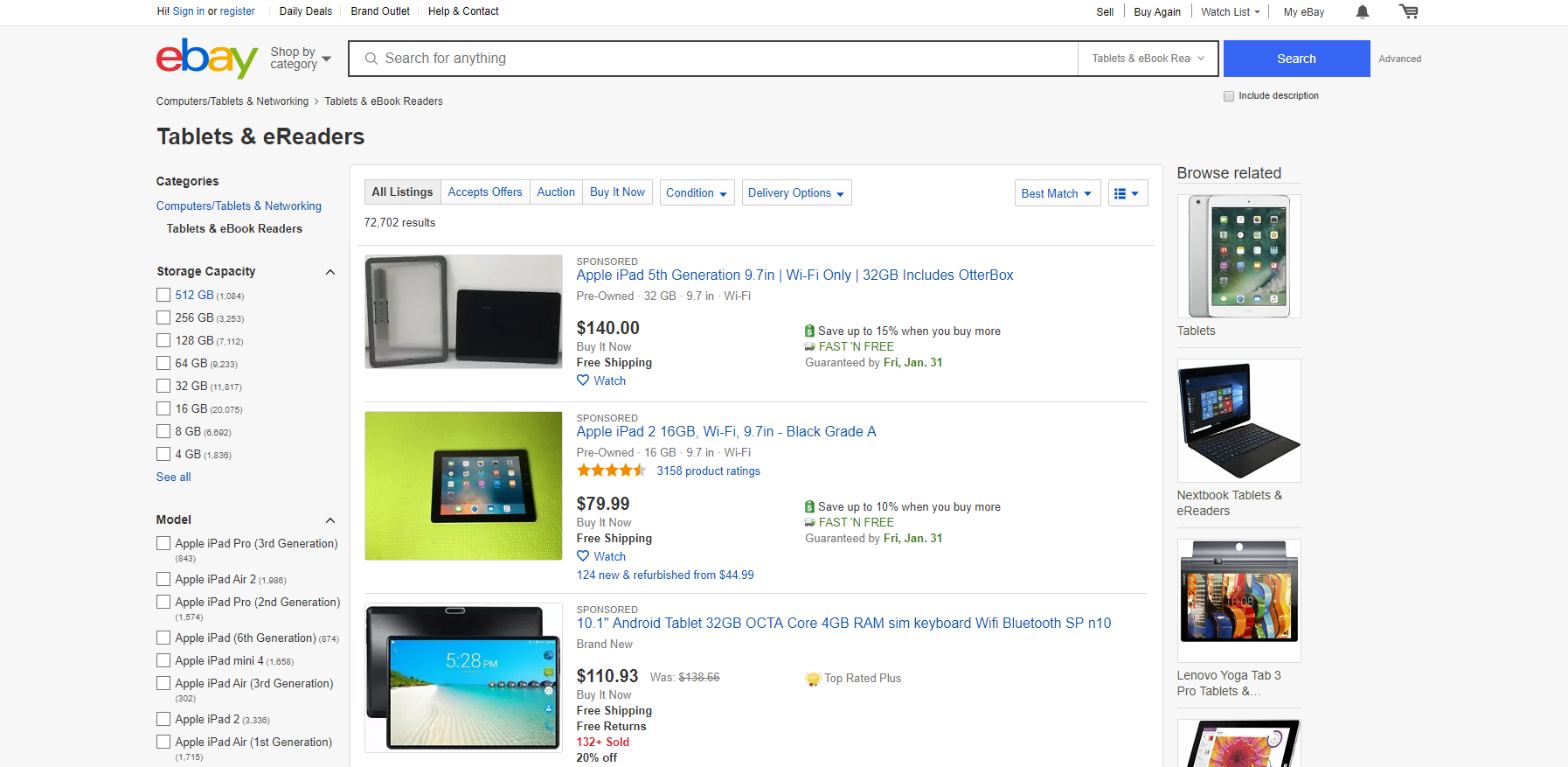This screenshot has height=767, width=1568.
Task: Open the Buy Again link
Action: click(1157, 11)
